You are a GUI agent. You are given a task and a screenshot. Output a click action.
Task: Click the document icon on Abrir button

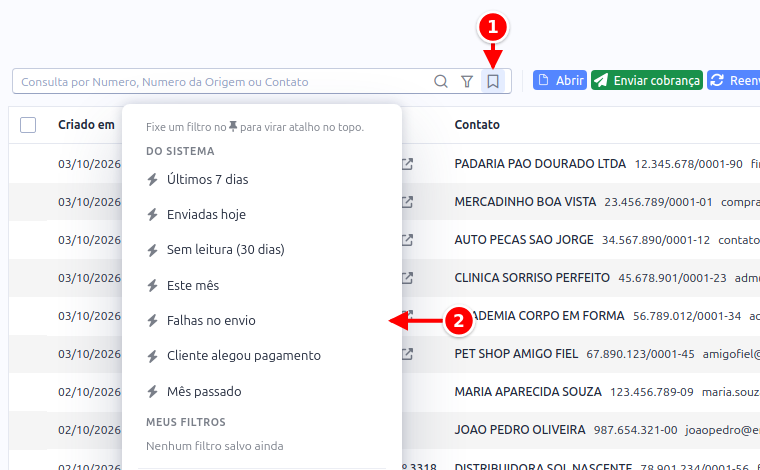click(544, 79)
